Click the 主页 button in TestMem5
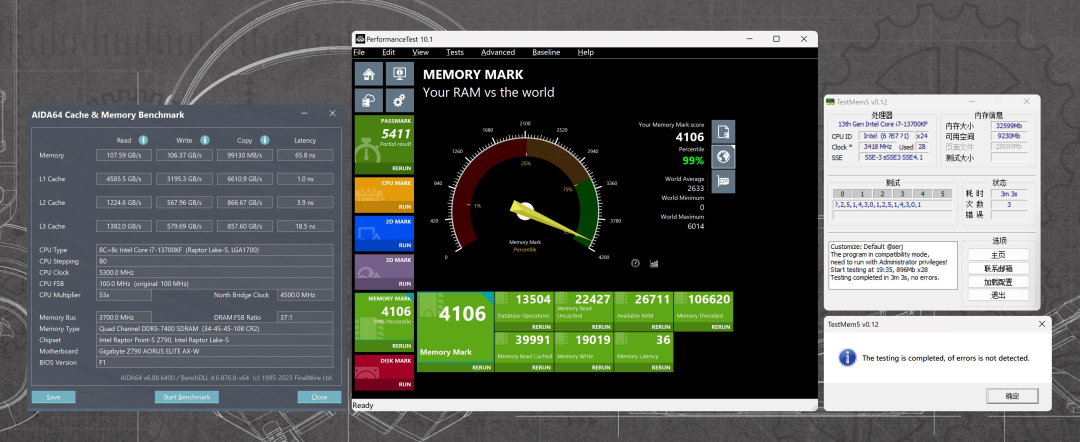Screen dimensions: 1080x442 (999, 255)
